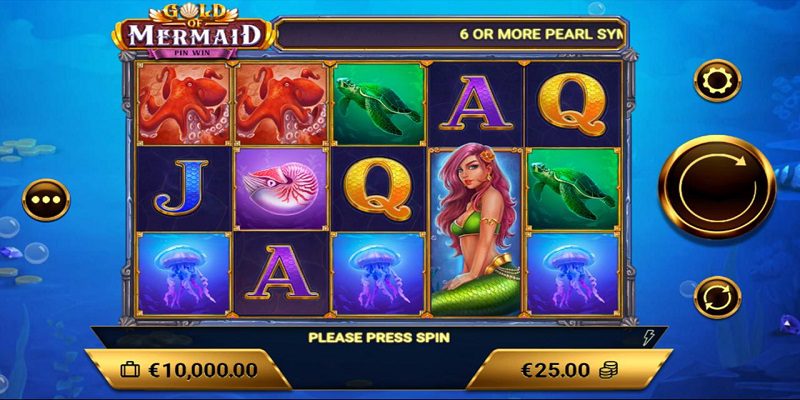Open the €25.00 bet amount panel
Image resolution: width=800 pixels, height=400 pixels.
tap(569, 369)
